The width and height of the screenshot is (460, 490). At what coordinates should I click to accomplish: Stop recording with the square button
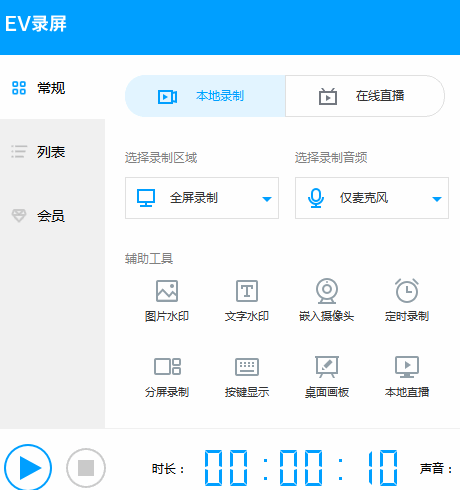[86, 468]
